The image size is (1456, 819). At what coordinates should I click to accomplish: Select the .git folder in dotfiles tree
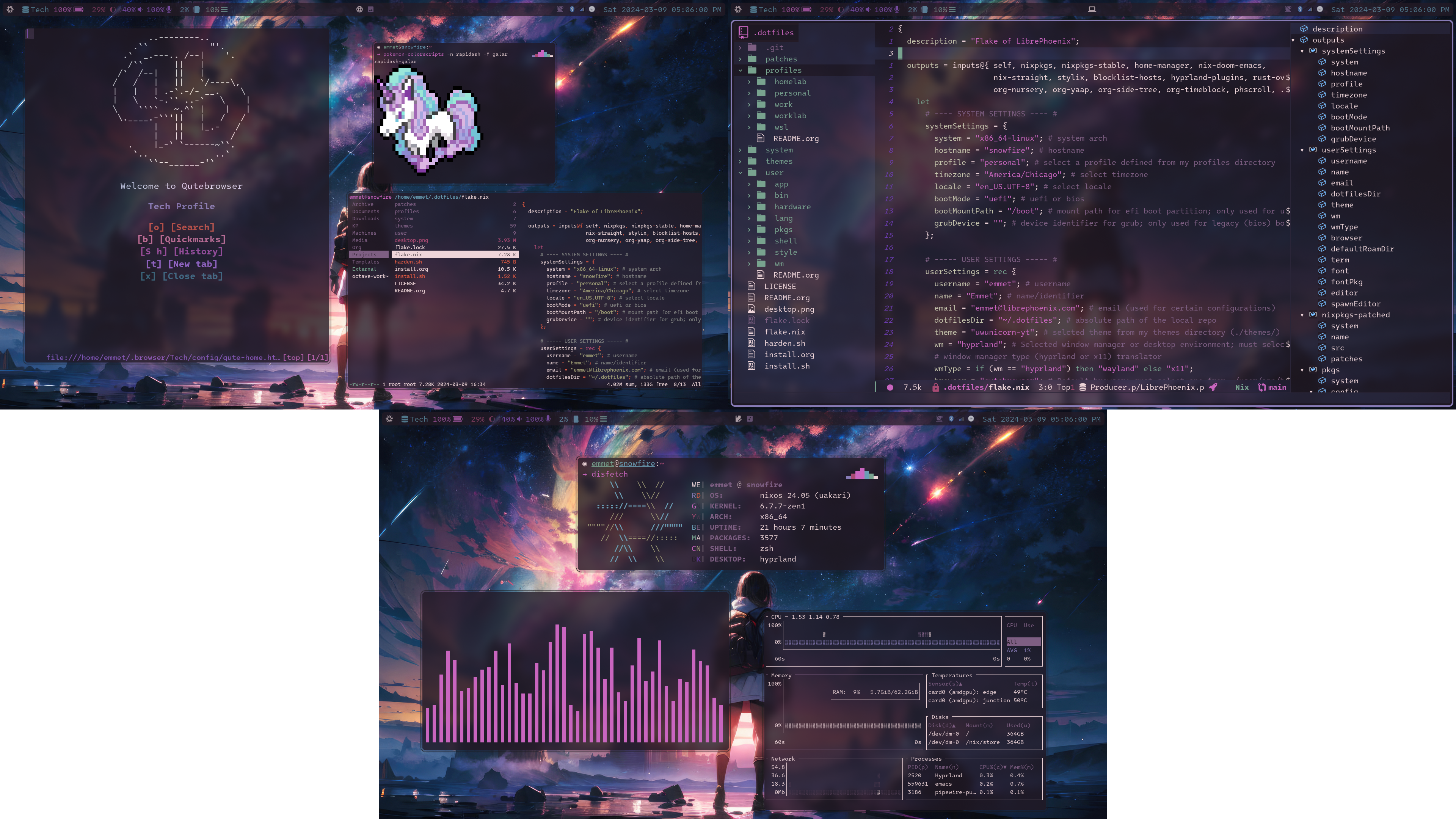[775, 47]
